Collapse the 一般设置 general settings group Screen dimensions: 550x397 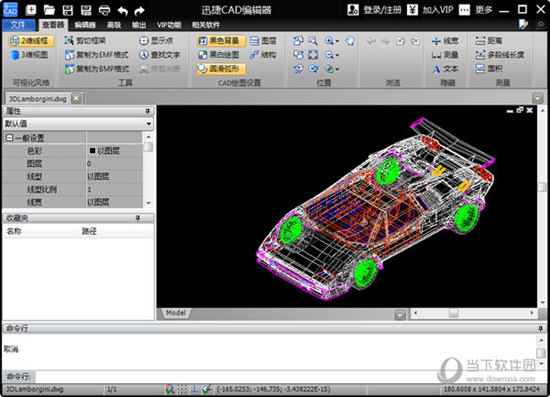click(8, 138)
